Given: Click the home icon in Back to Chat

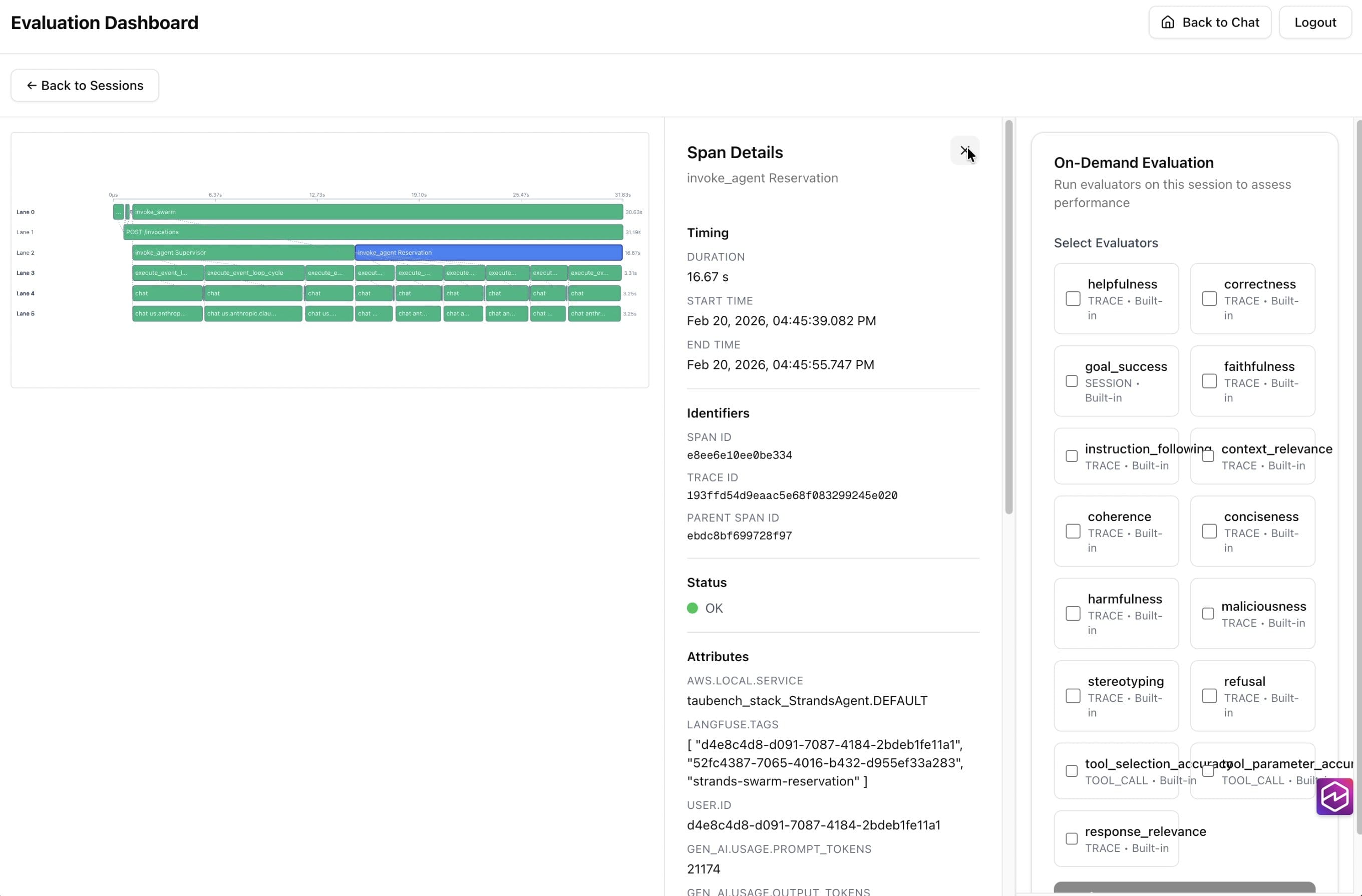Looking at the screenshot, I should pos(1167,23).
